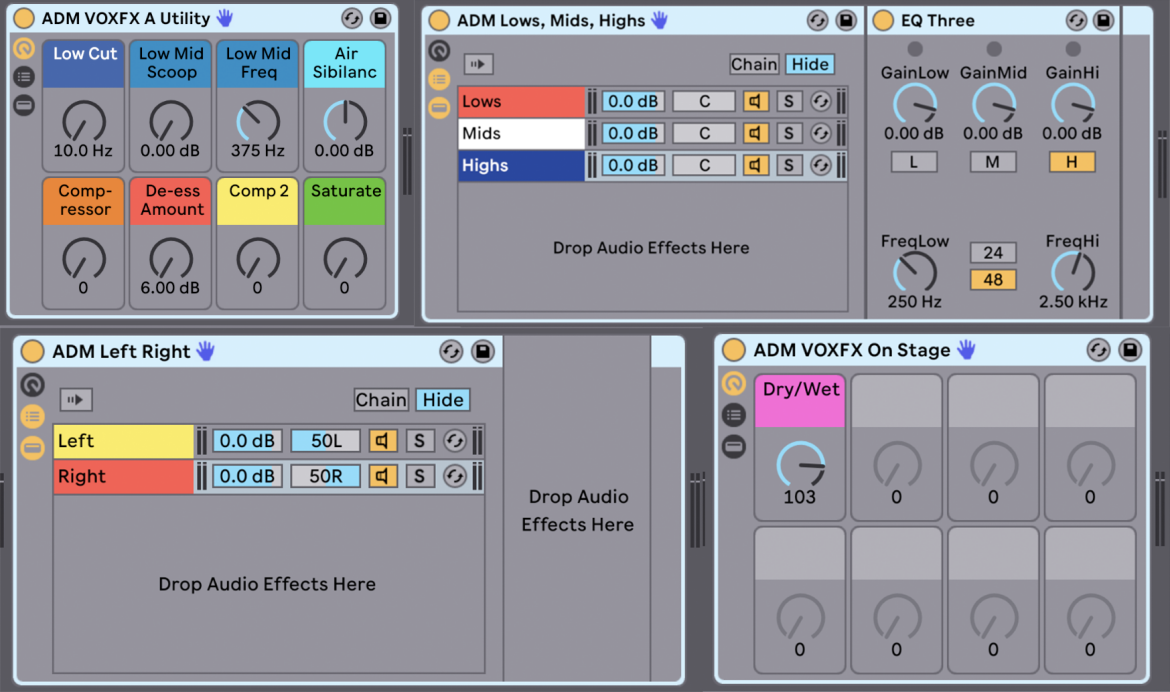Hot-swap the ADM Left Right preset
The height and width of the screenshot is (692, 1170).
[x=451, y=351]
